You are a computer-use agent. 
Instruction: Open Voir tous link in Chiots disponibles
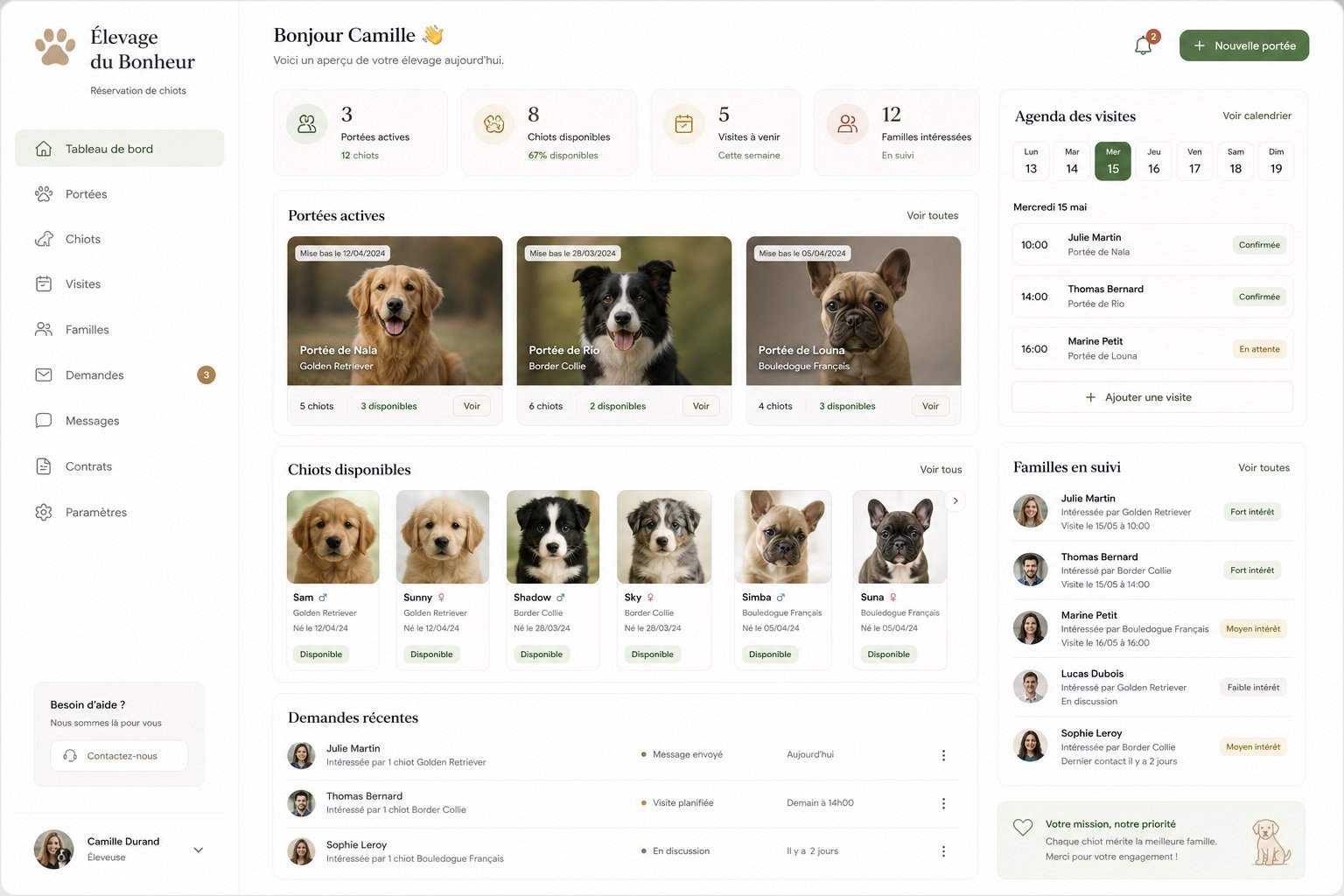(941, 470)
